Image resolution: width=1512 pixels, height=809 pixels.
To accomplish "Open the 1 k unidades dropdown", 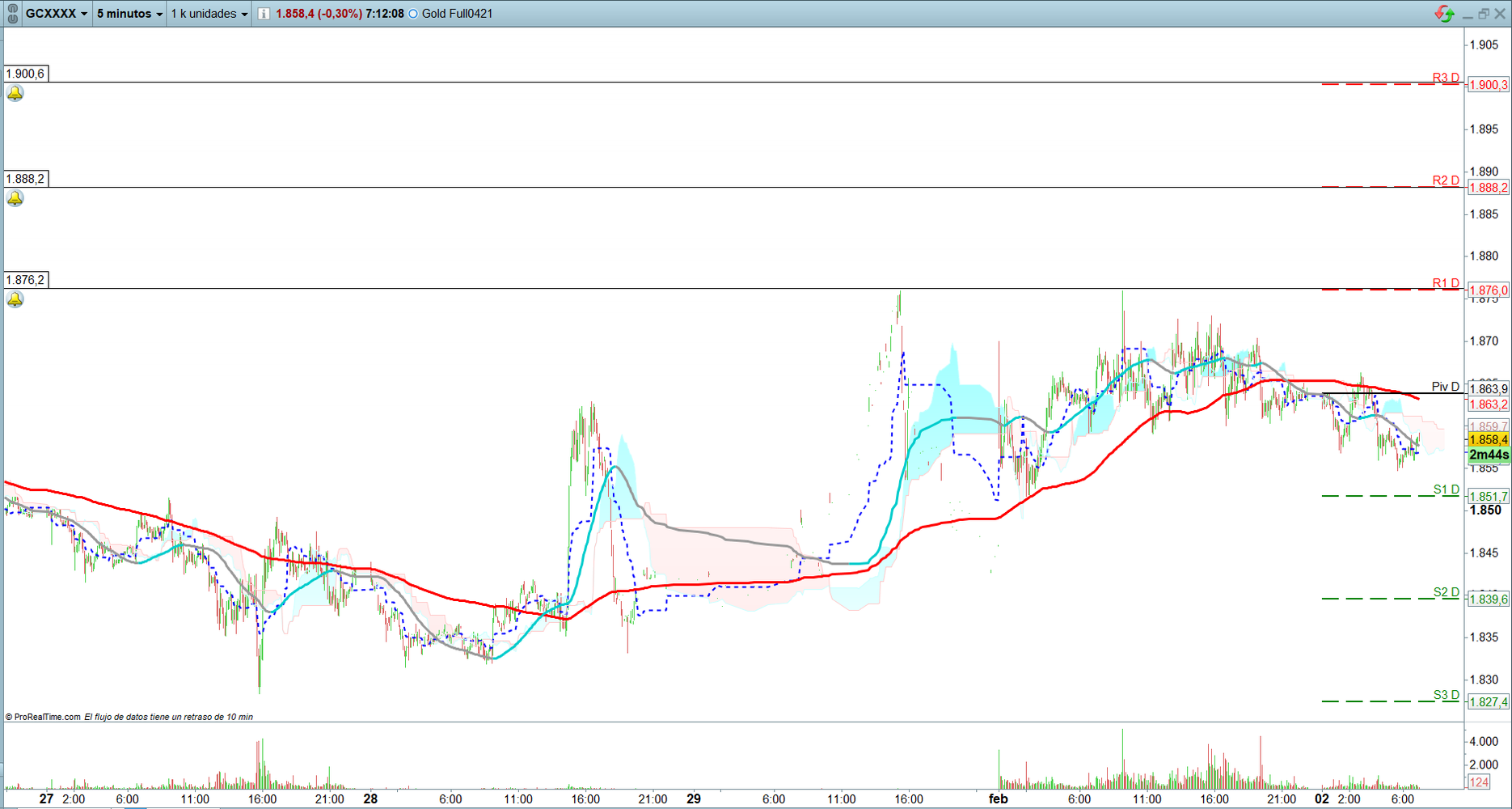I will tap(209, 14).
